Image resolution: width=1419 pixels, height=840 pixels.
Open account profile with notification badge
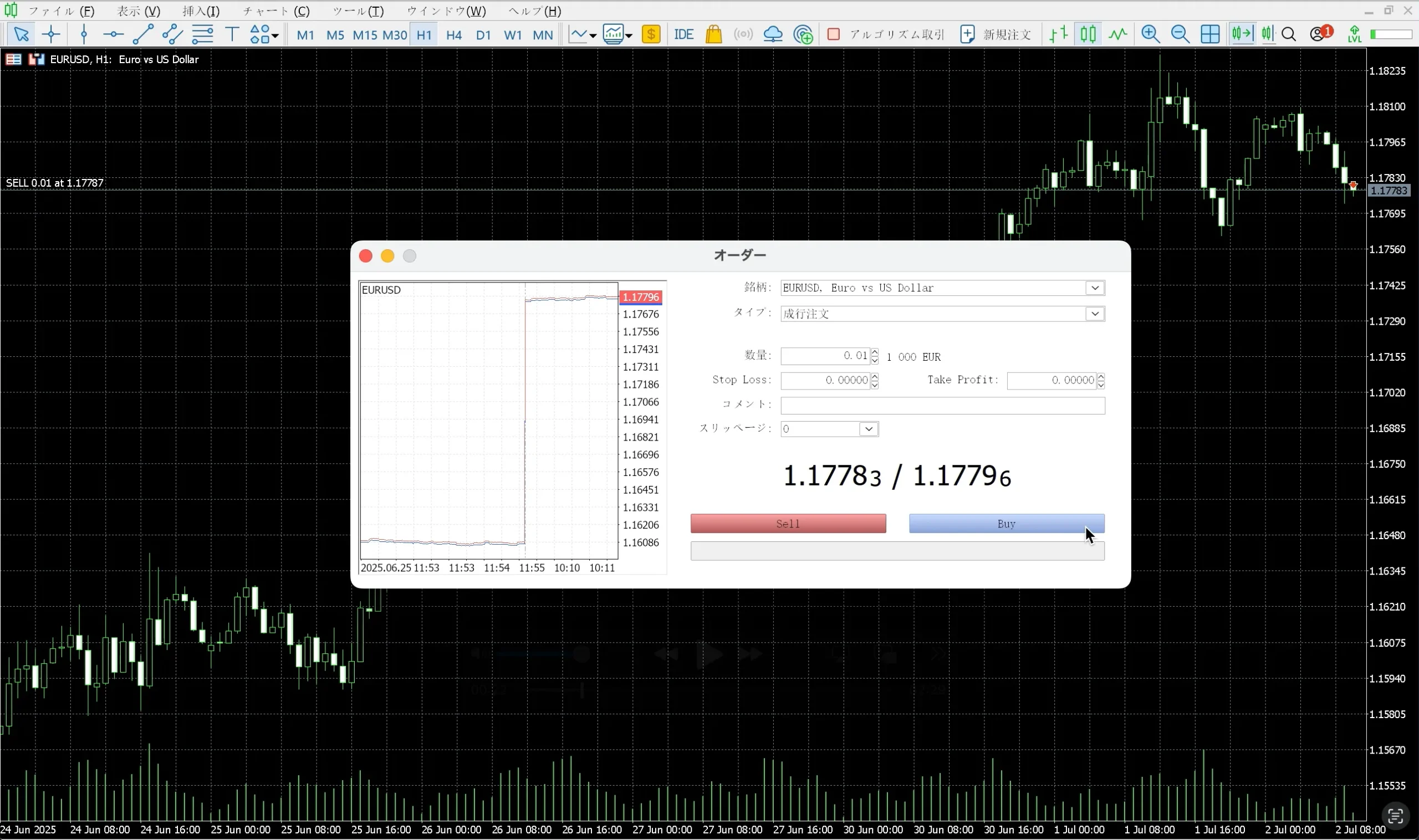(1321, 34)
